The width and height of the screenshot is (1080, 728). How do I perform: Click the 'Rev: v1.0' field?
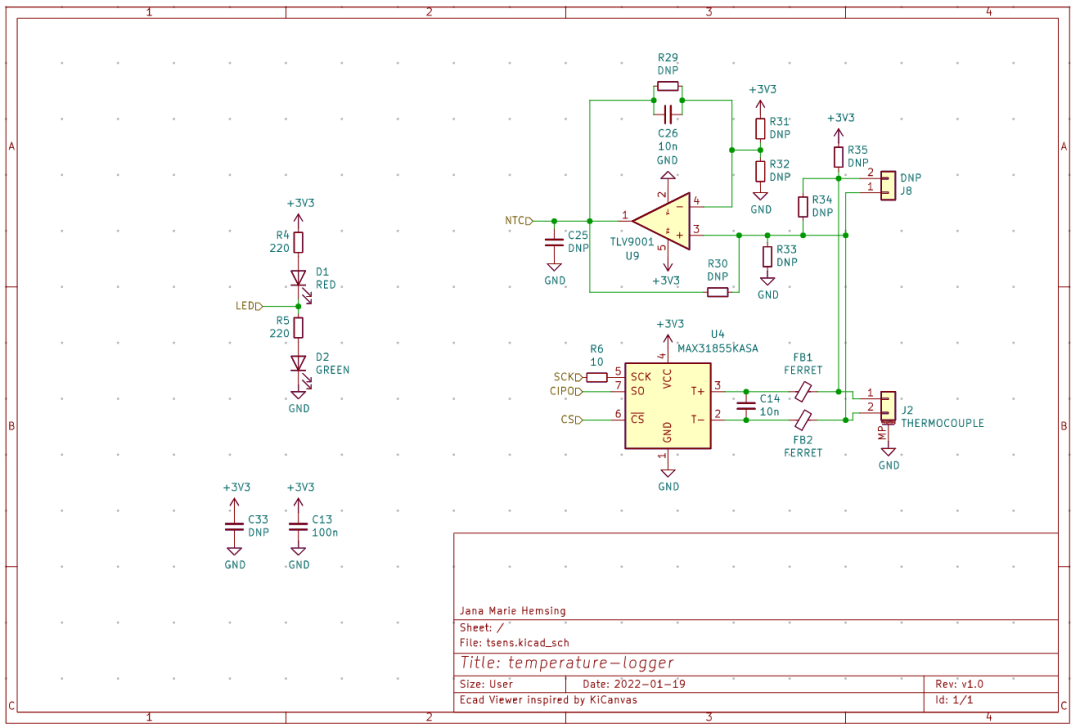[959, 684]
